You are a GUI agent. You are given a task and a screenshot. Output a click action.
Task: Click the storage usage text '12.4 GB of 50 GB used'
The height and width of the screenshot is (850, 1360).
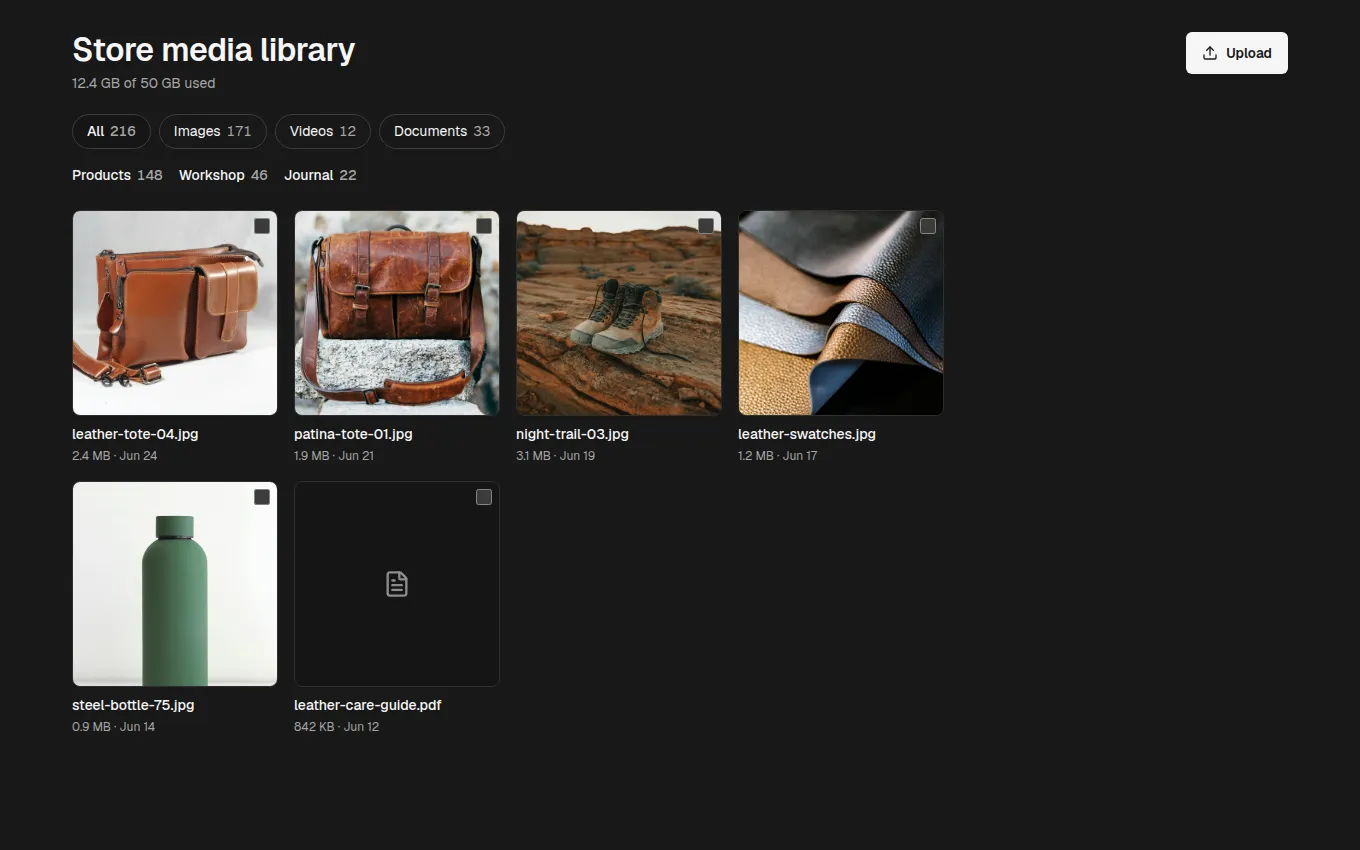point(144,83)
